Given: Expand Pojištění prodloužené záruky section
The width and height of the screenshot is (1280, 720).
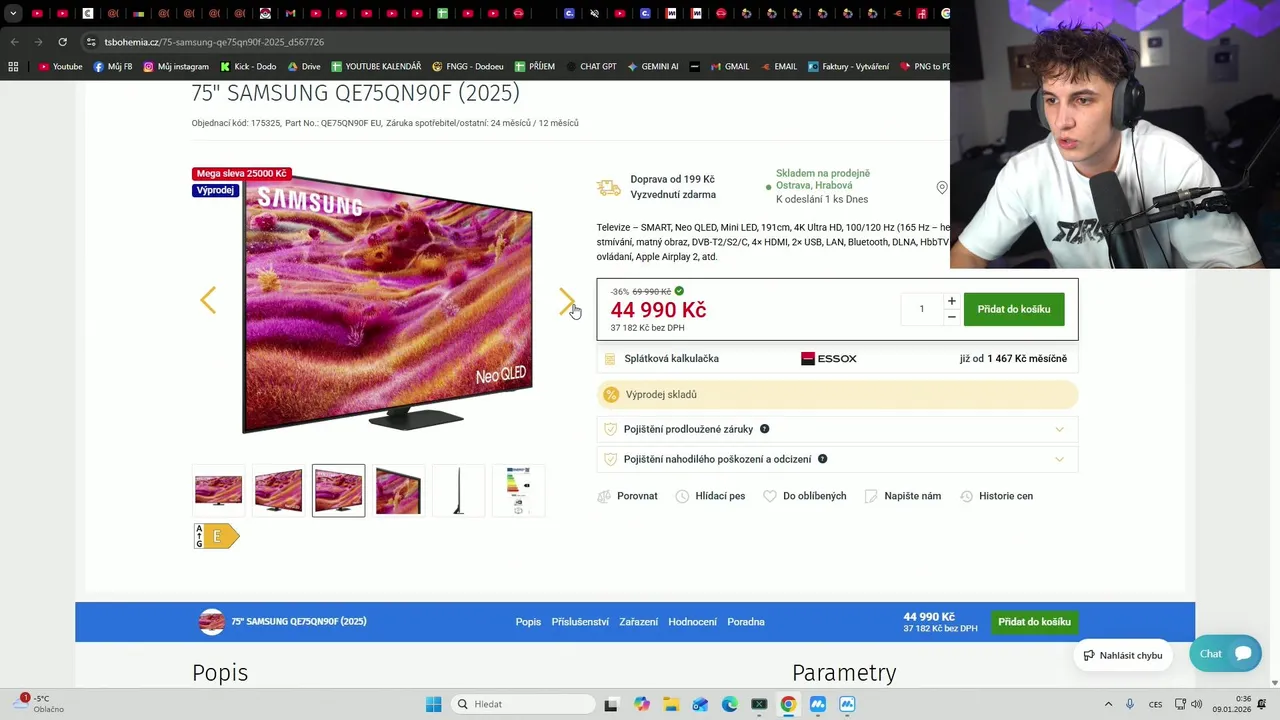Looking at the screenshot, I should coord(837,429).
